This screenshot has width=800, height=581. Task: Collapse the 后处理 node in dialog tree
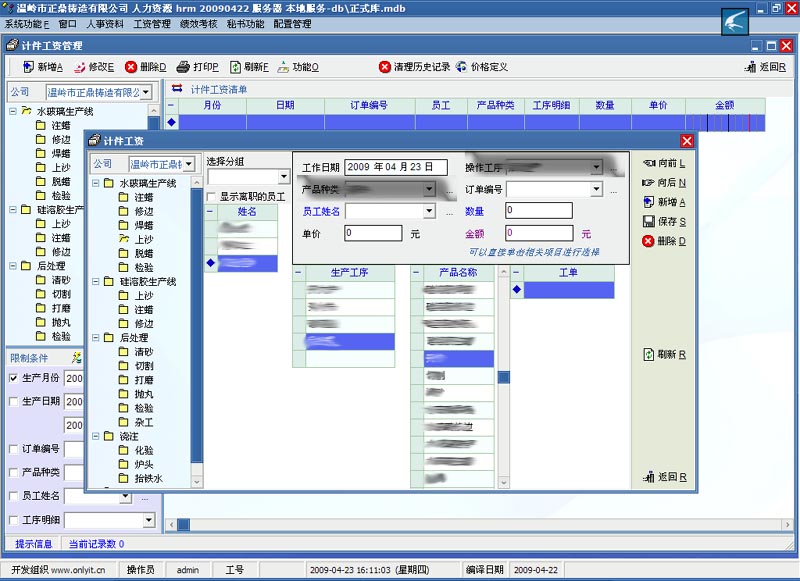click(95, 338)
